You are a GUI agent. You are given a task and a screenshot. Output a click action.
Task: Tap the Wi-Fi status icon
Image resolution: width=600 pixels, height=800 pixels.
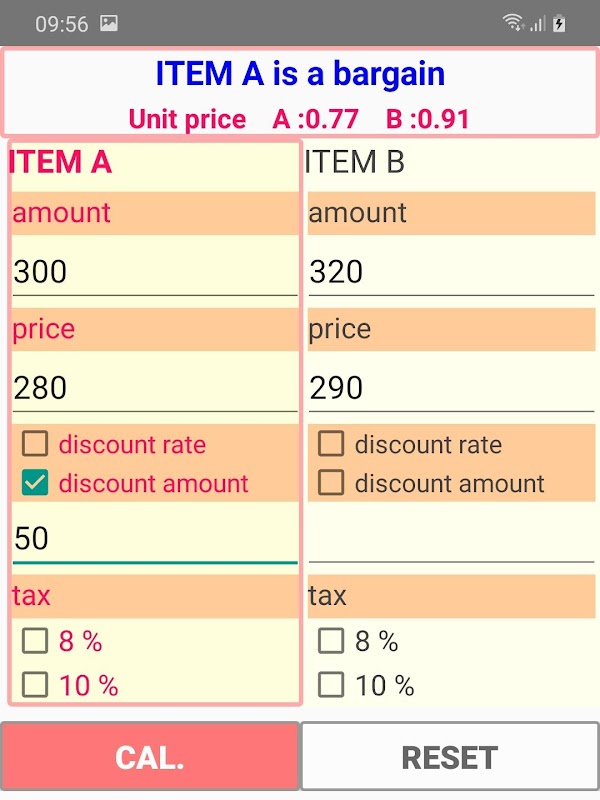[513, 23]
